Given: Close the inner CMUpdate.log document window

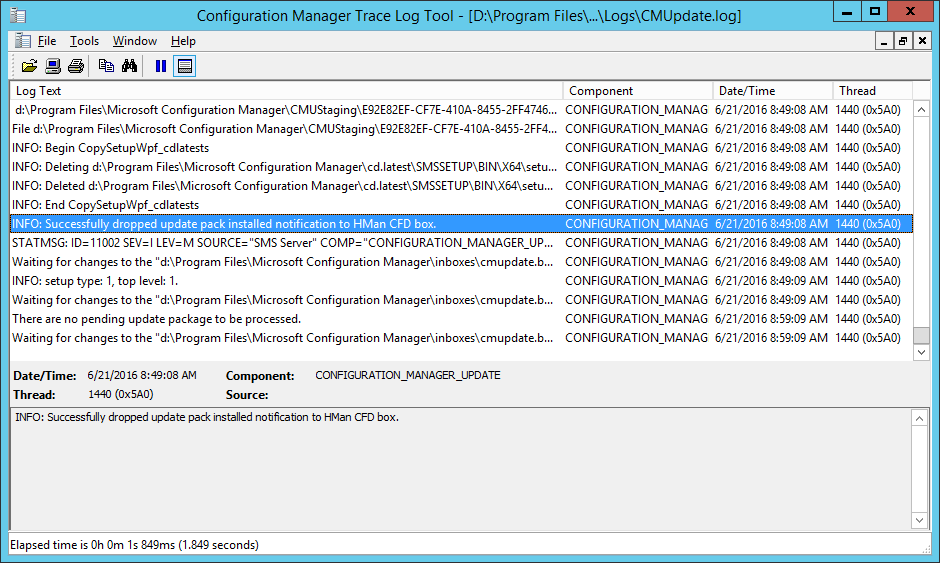Looking at the screenshot, I should point(922,41).
